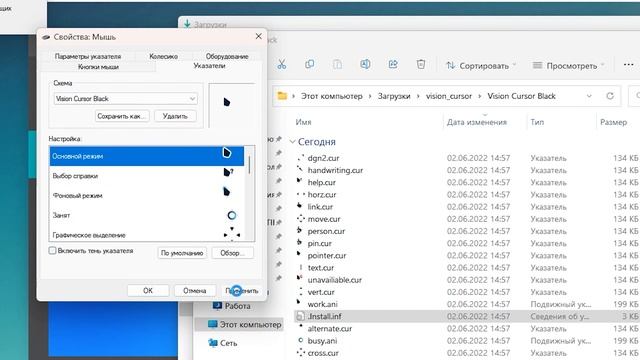Select the dgn2.cur file icon
This screenshot has width=640, height=360.
301,158
